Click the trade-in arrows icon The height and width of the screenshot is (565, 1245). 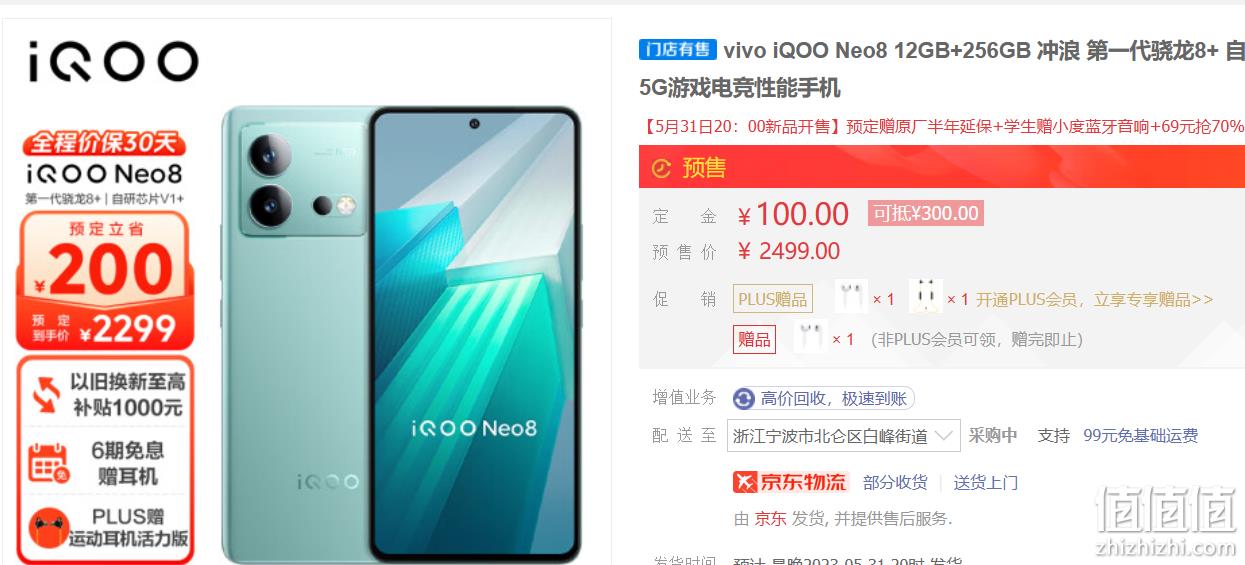(46, 394)
